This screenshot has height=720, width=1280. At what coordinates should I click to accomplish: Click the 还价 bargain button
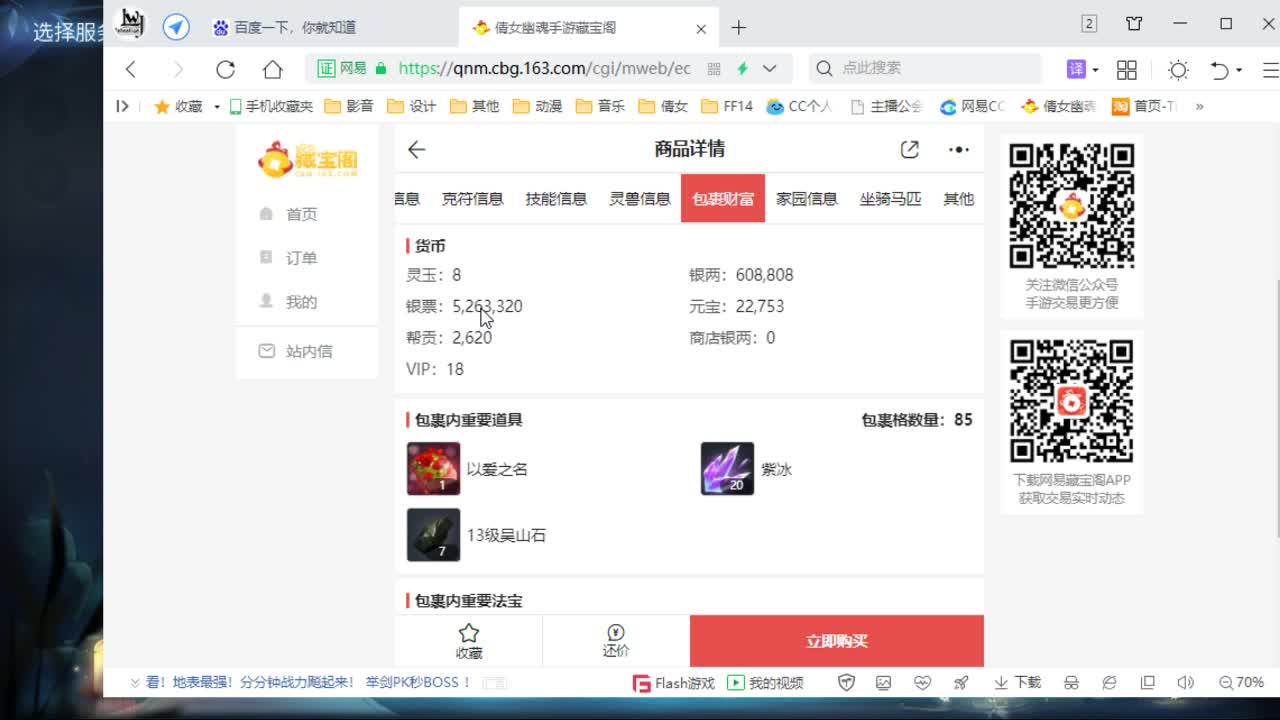tap(615, 640)
